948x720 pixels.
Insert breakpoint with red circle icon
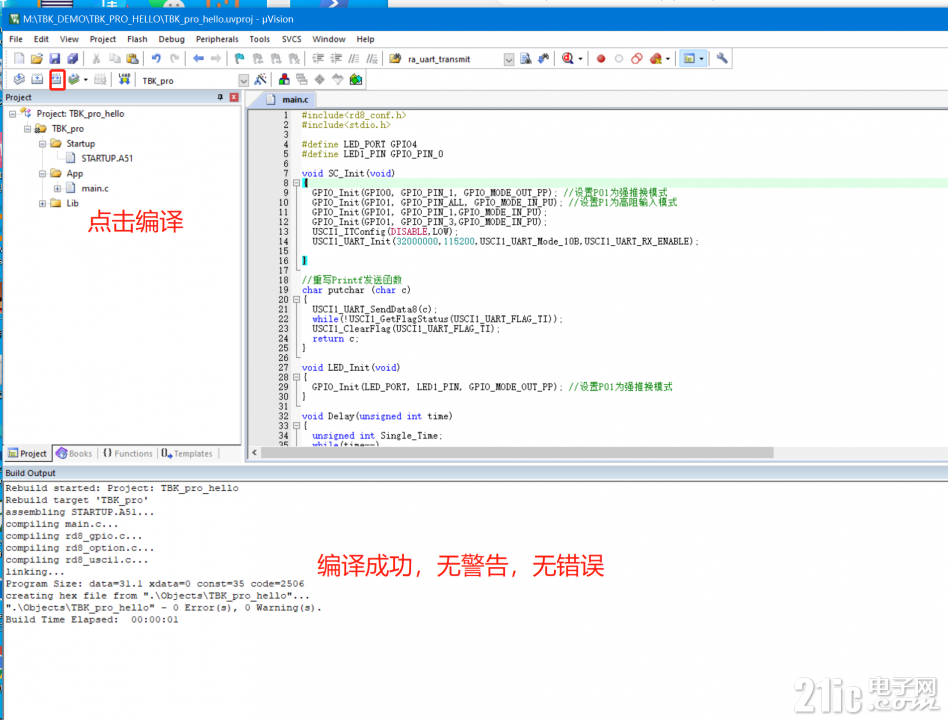pos(601,59)
